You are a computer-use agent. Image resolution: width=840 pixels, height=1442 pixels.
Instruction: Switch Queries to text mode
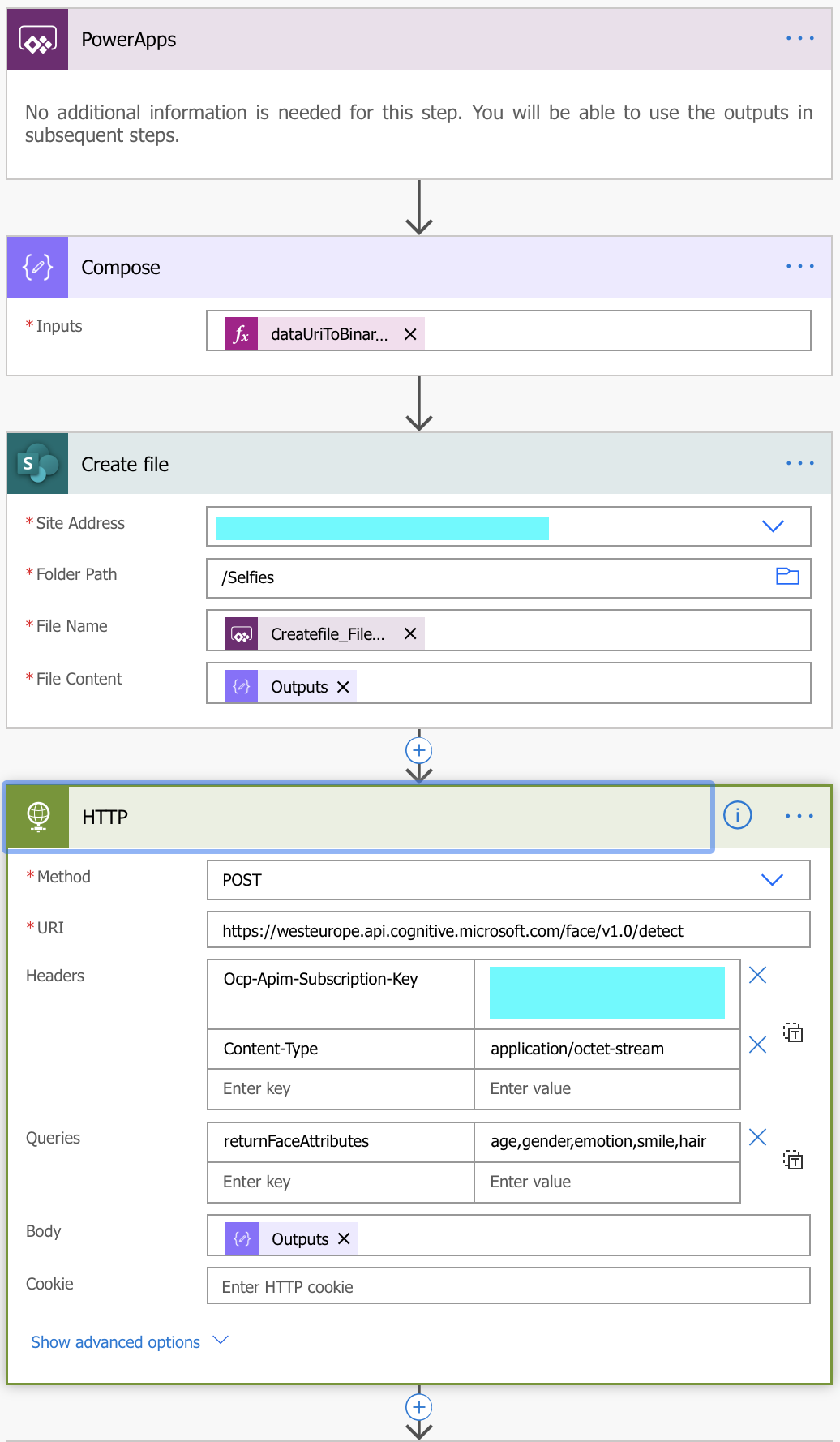pyautogui.click(x=793, y=1160)
